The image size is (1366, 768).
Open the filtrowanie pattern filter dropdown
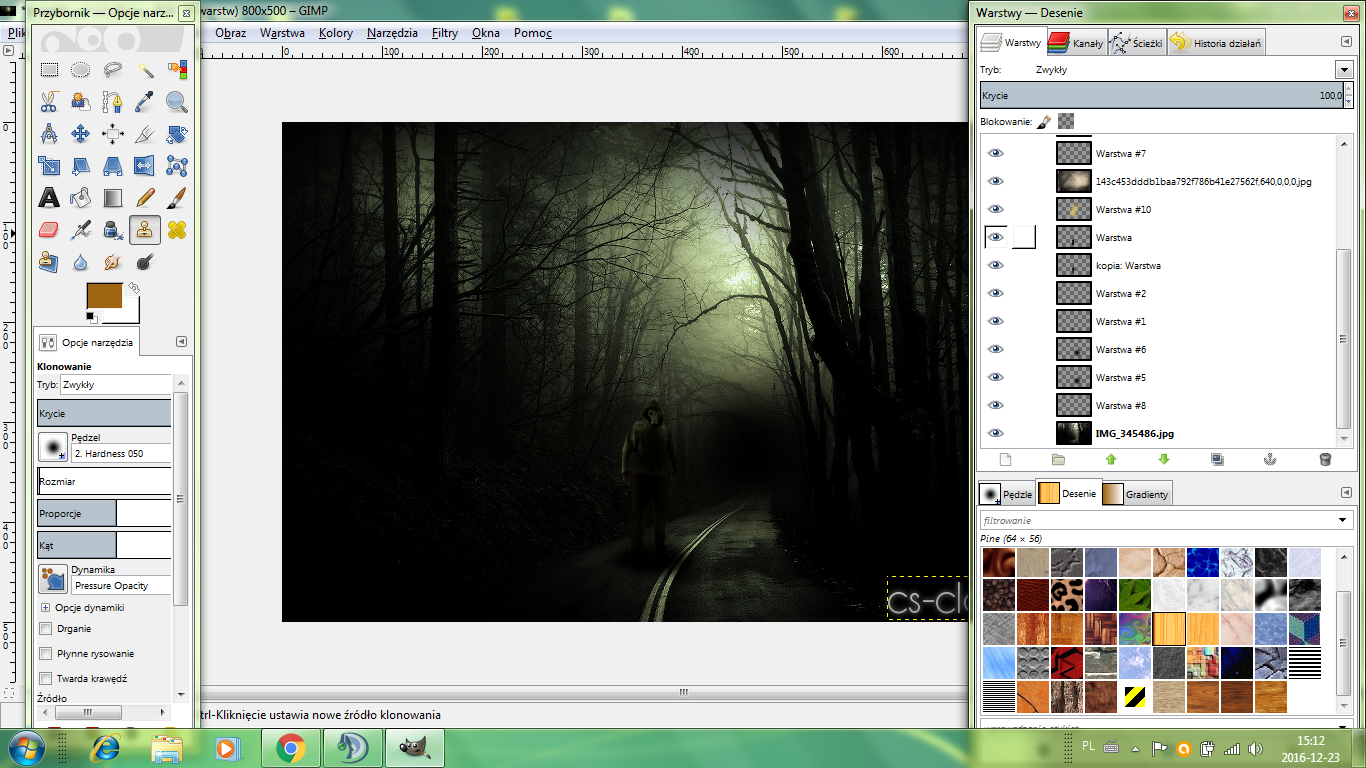(x=1344, y=521)
